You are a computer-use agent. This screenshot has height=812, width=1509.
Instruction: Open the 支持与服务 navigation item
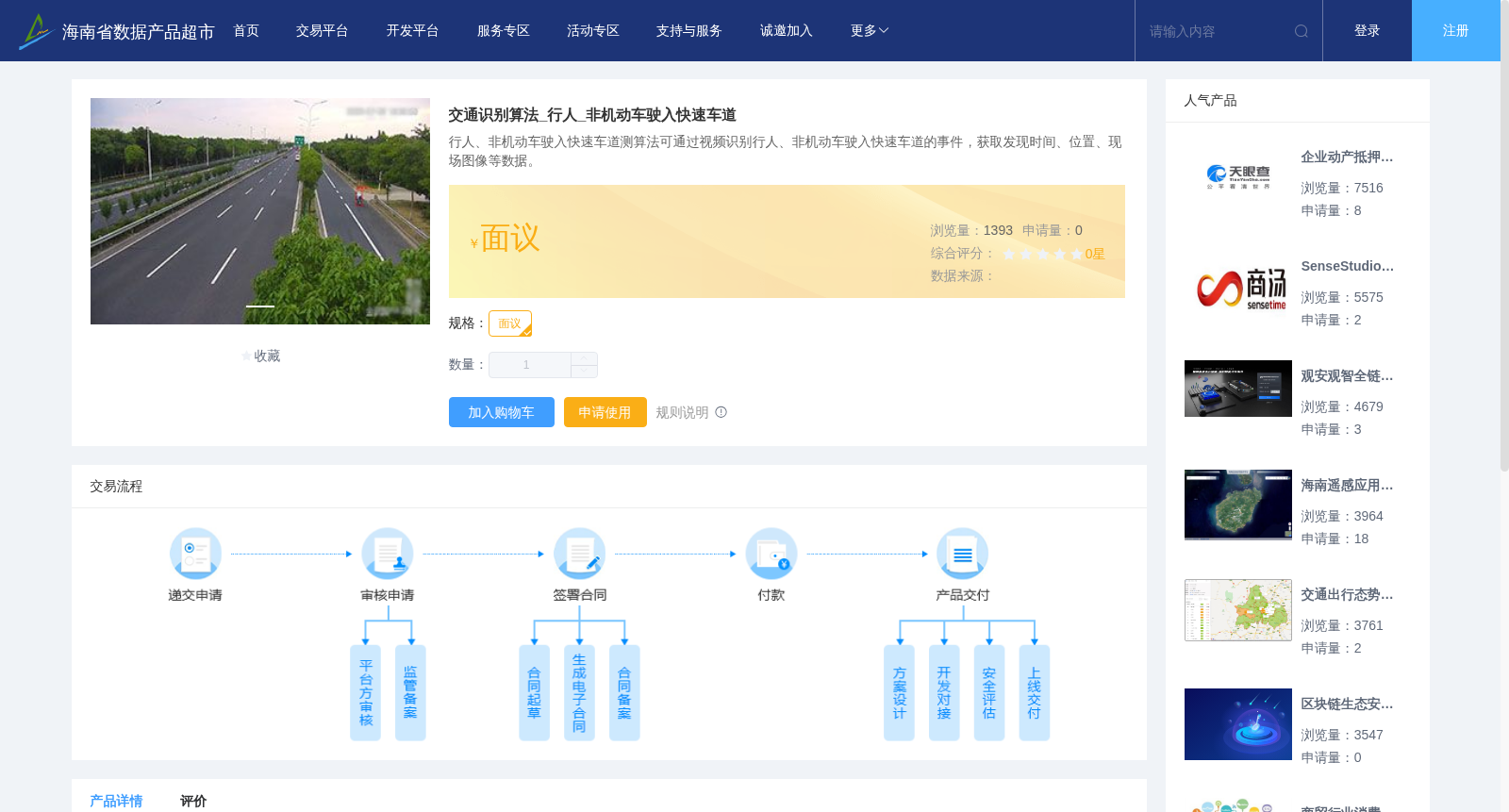click(x=689, y=31)
